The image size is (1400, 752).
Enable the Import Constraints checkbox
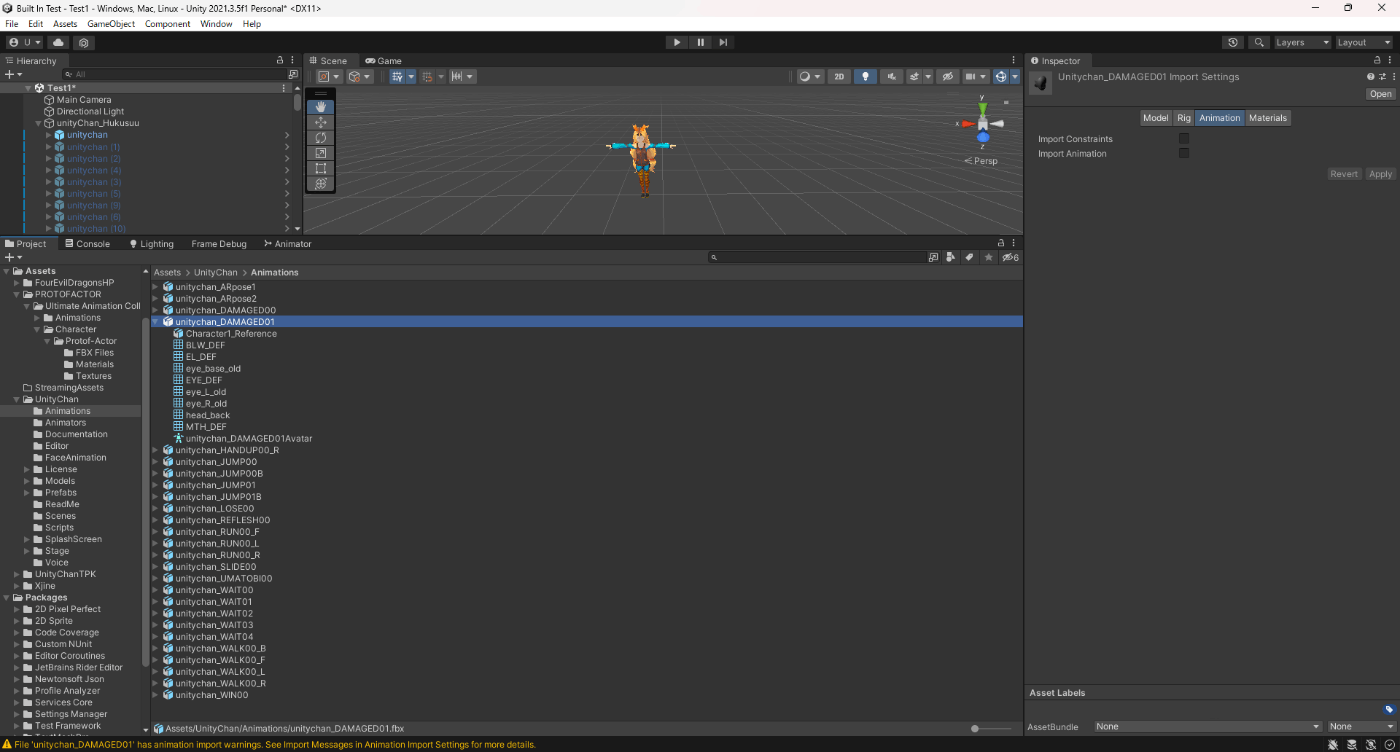pyautogui.click(x=1184, y=139)
